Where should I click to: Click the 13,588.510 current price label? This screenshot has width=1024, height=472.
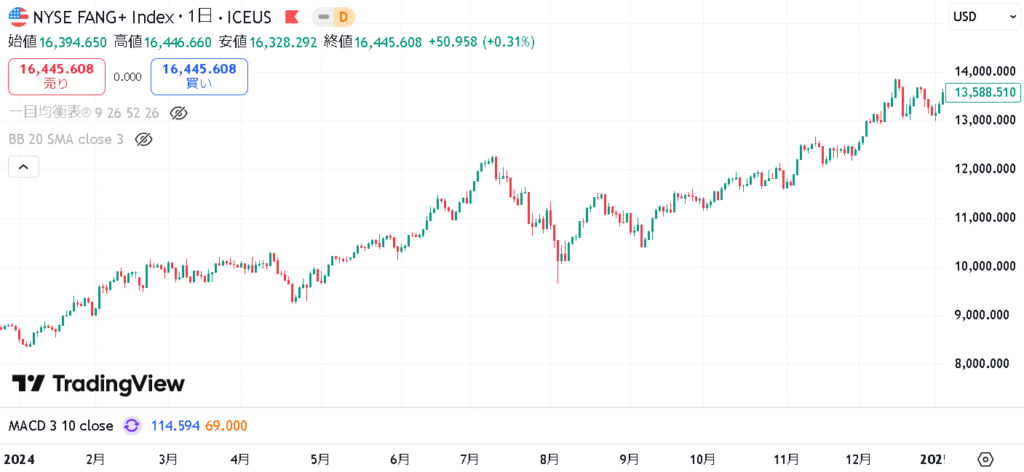984,93
